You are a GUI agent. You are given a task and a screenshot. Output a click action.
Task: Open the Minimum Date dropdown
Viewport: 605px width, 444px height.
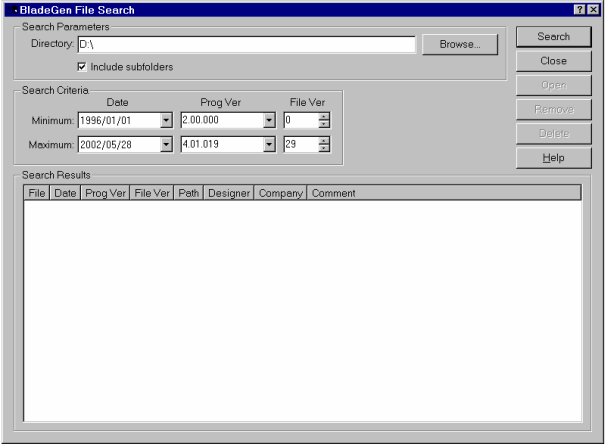coord(166,121)
